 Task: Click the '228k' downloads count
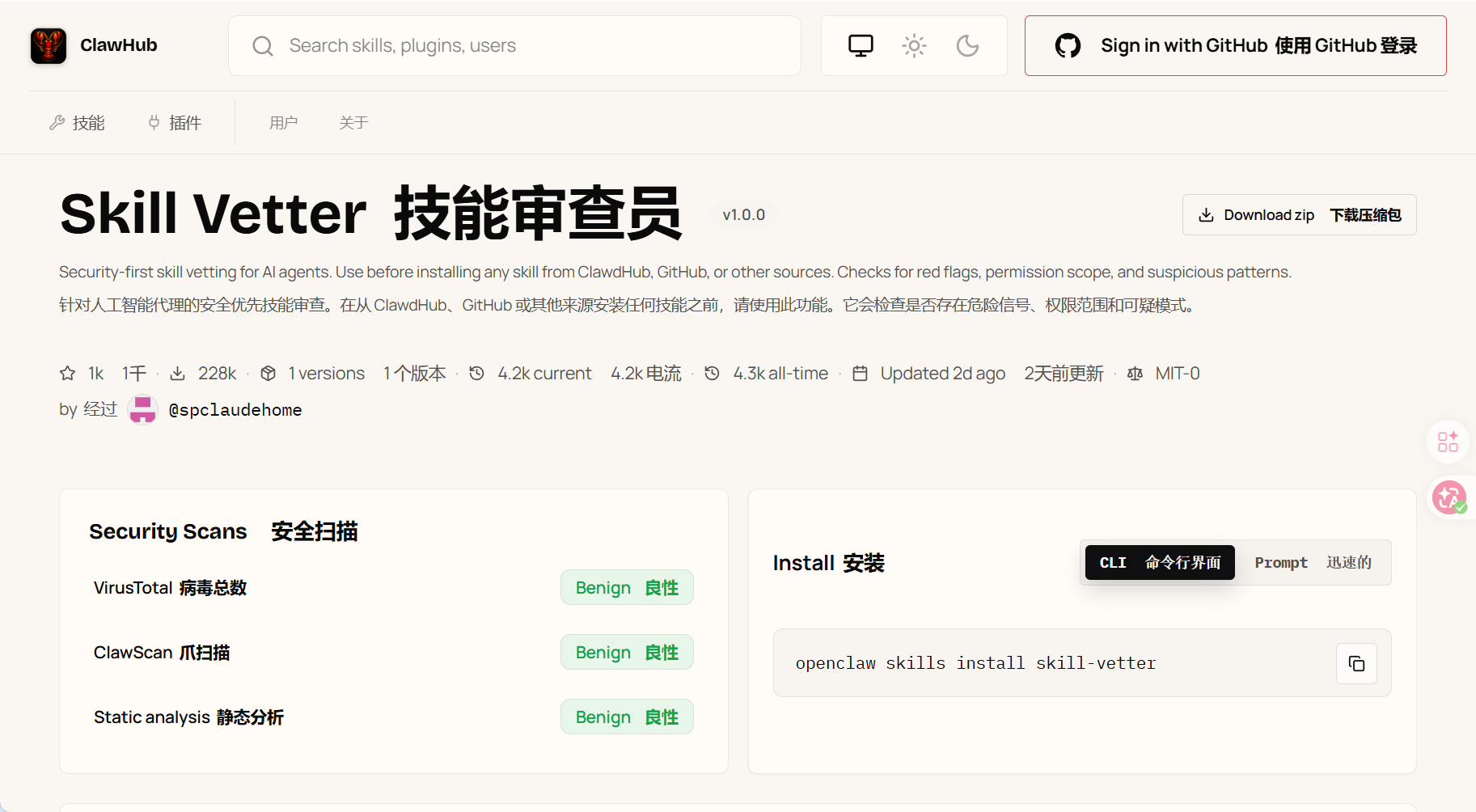pos(218,374)
